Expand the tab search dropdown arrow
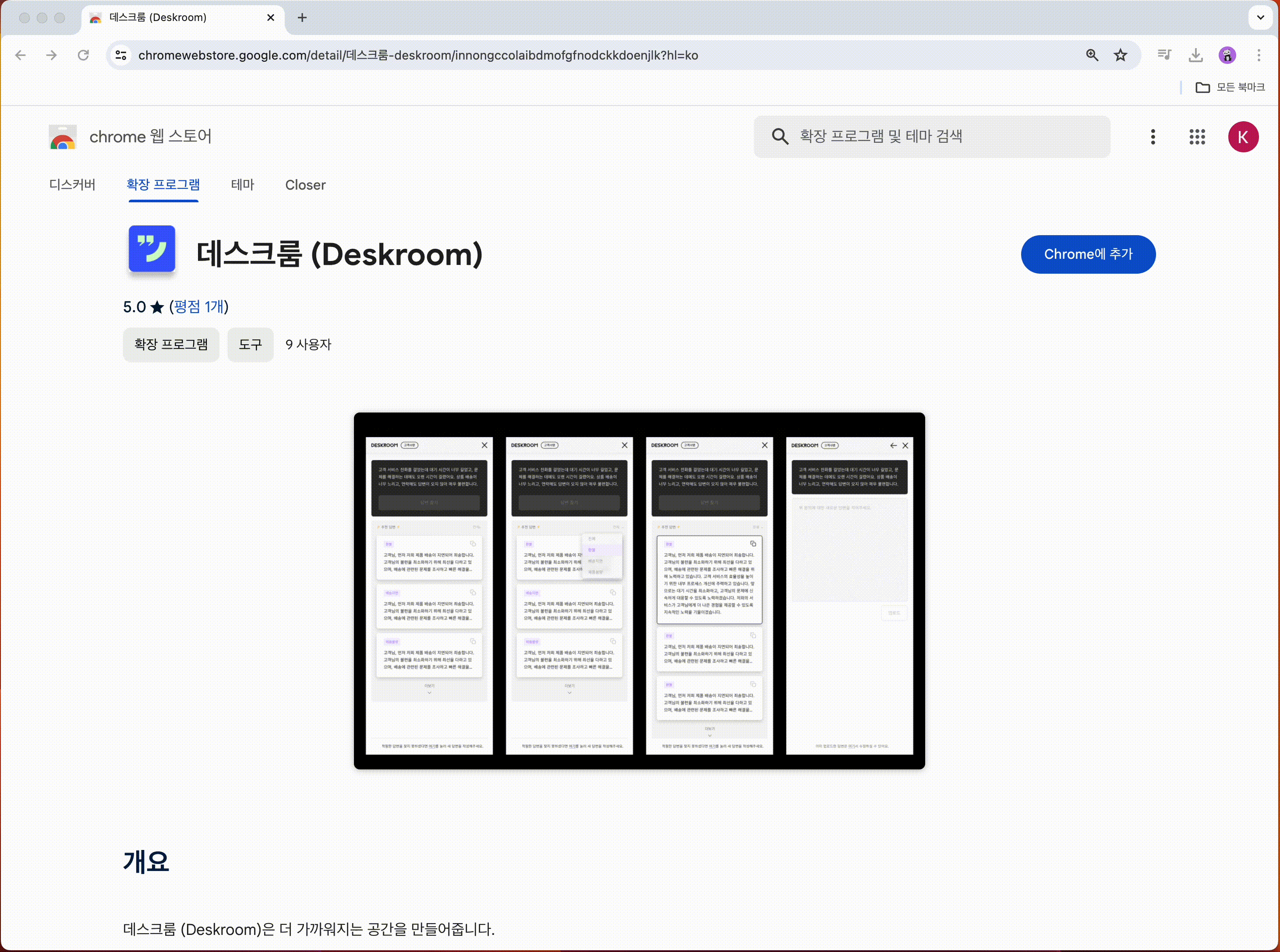This screenshot has height=952, width=1280. [x=1260, y=17]
